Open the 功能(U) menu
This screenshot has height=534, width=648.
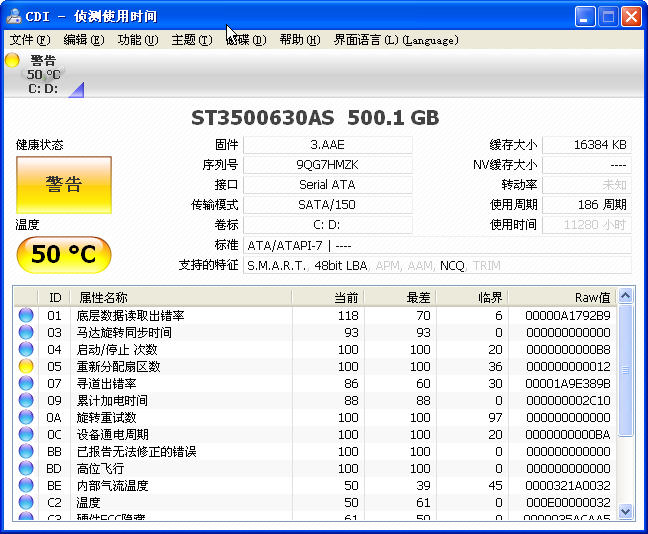point(137,40)
